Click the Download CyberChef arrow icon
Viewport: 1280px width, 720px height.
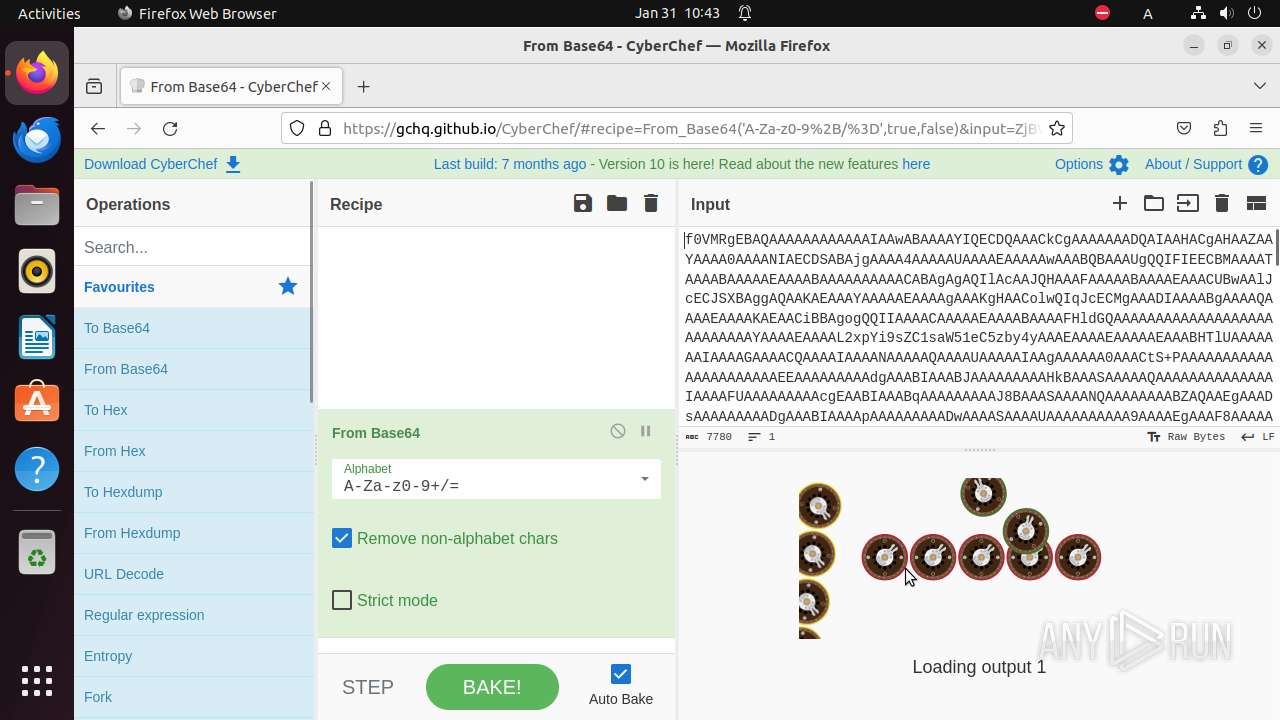click(233, 165)
